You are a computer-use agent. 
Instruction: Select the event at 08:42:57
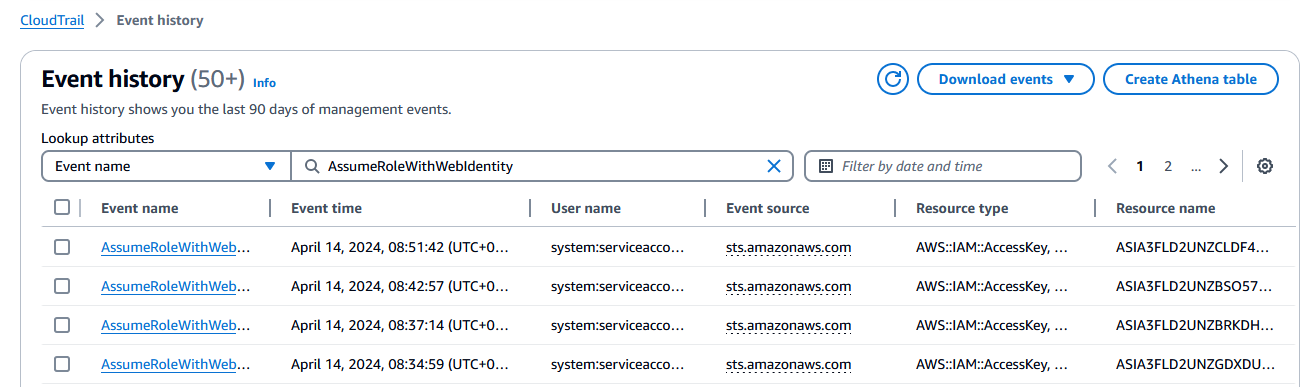[62, 286]
